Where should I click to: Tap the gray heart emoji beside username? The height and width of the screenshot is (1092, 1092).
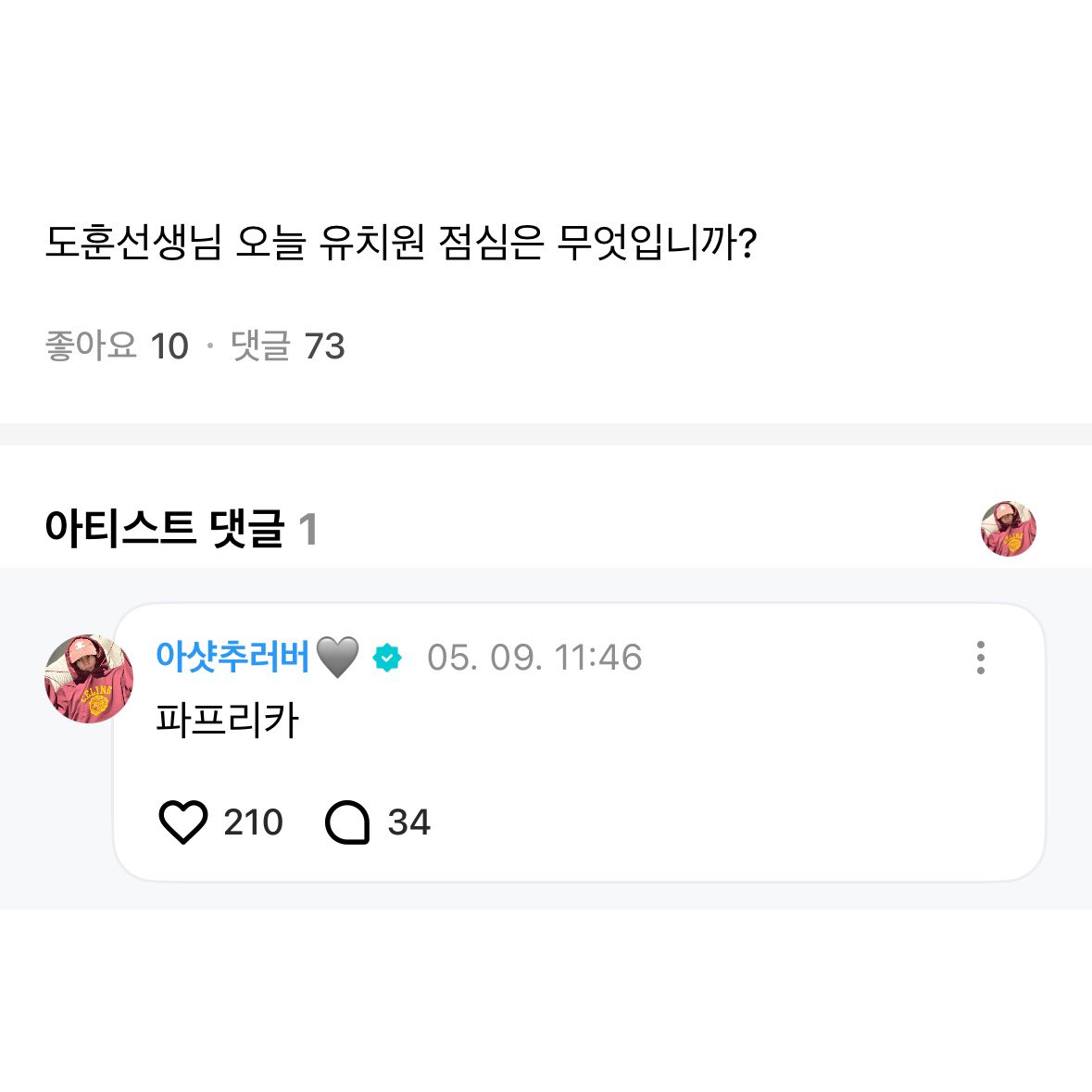click(337, 658)
